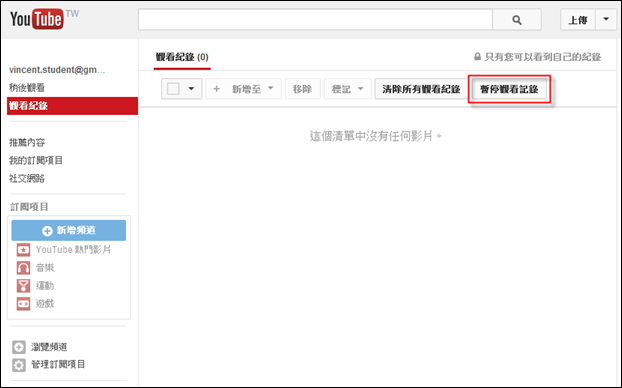Open the 新增至 dropdown

point(244,88)
